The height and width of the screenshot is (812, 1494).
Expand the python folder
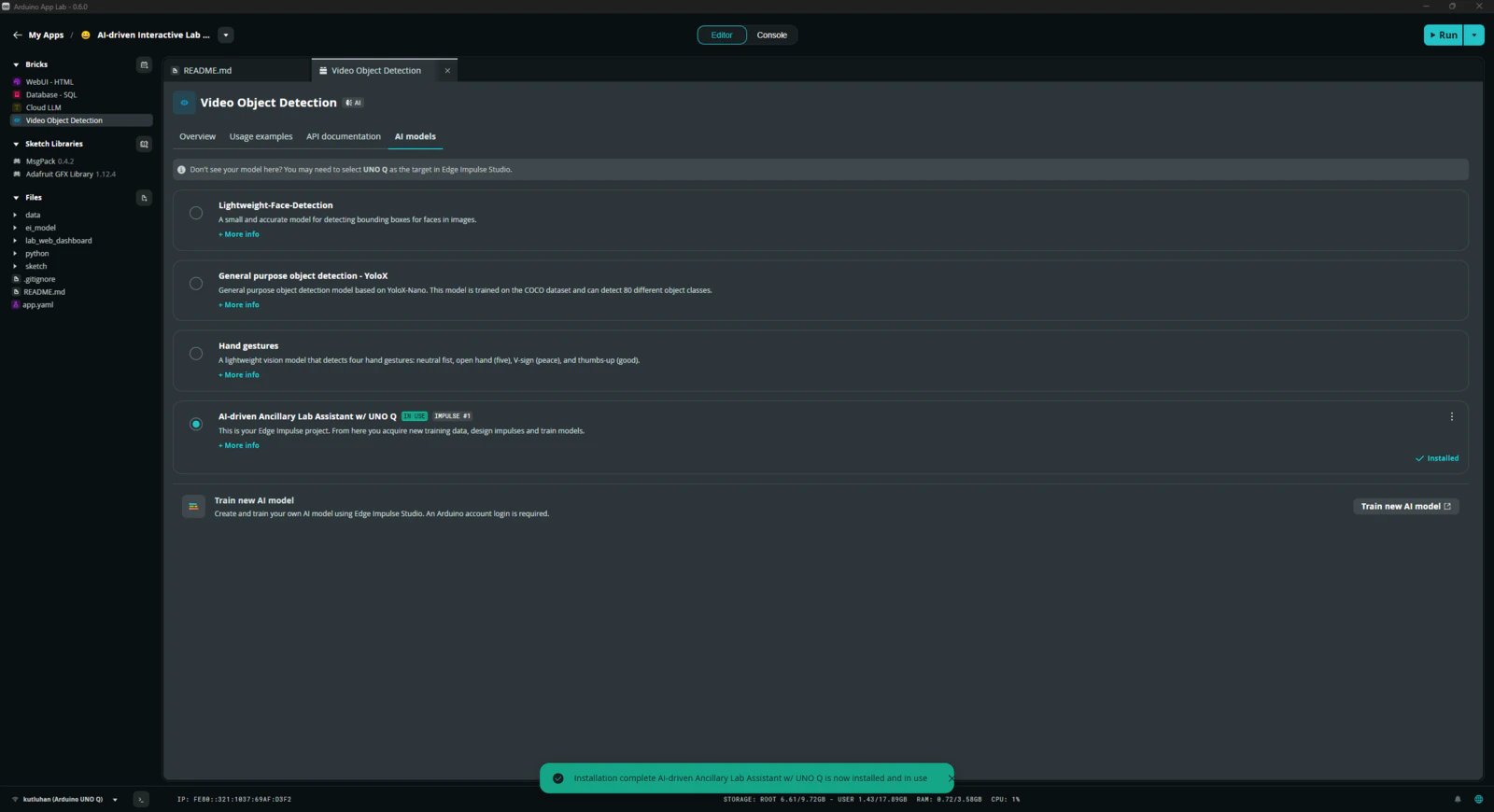pyautogui.click(x=15, y=254)
